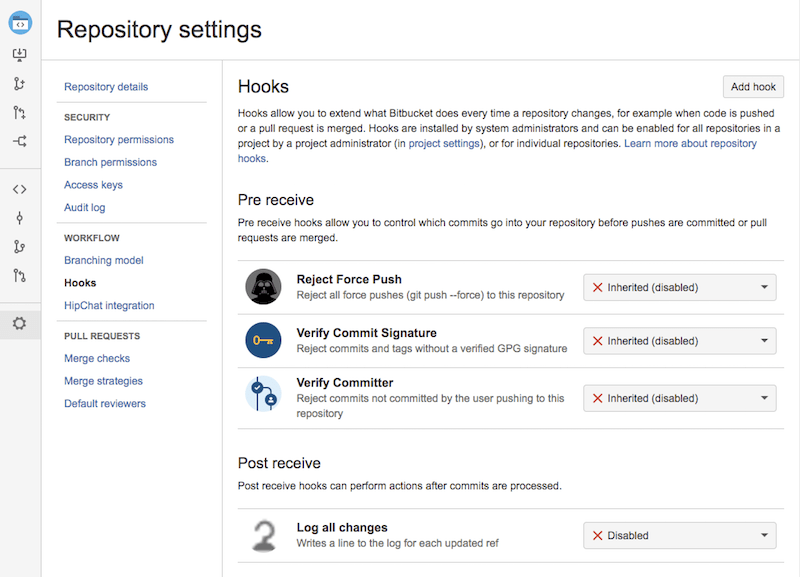The height and width of the screenshot is (577, 800).
Task: Open the Browse source code icon
Action: point(21,188)
